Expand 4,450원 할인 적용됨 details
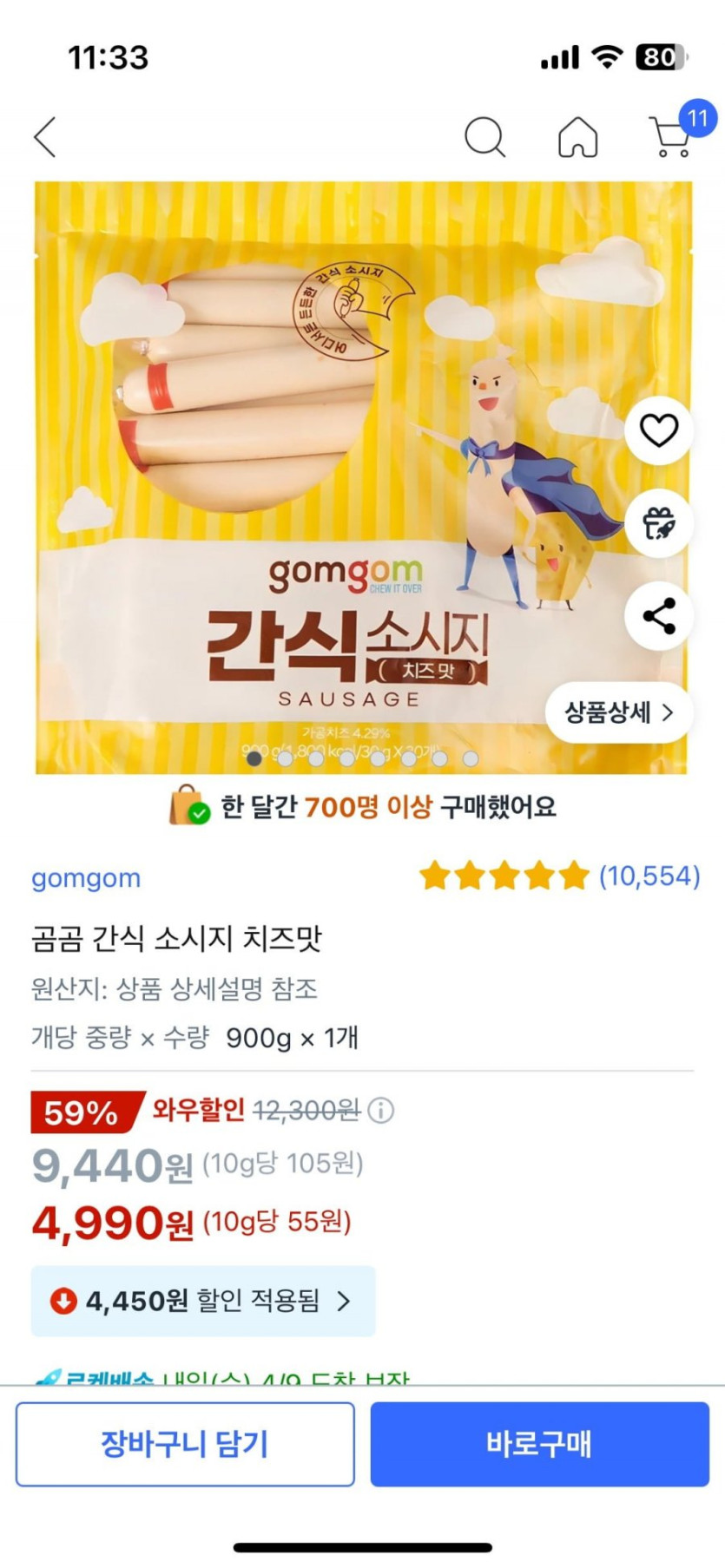Viewport: 725px width, 1568px height. click(x=203, y=1301)
